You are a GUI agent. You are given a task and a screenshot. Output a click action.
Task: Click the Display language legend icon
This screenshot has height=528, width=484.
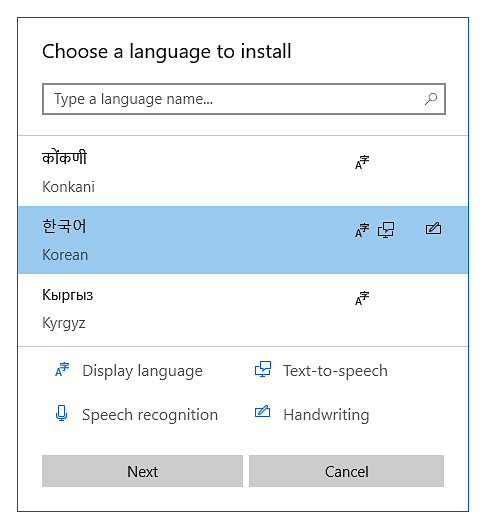point(62,369)
